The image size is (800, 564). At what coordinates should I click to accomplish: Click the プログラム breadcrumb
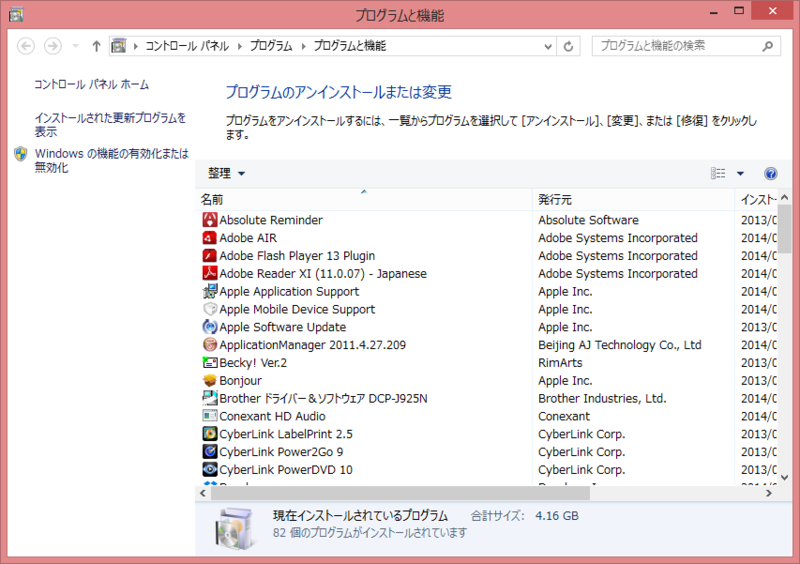tap(271, 46)
